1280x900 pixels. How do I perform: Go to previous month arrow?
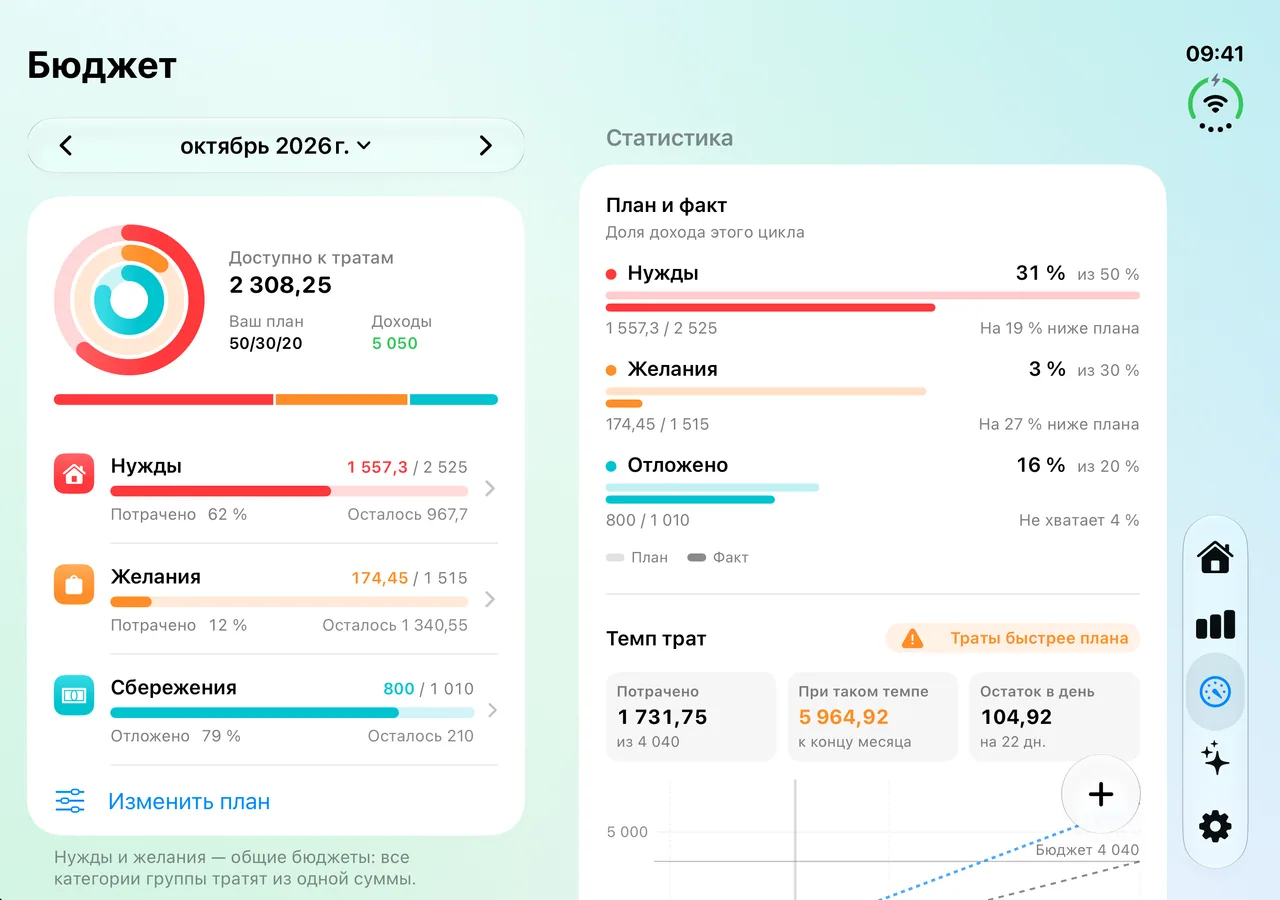coord(66,146)
